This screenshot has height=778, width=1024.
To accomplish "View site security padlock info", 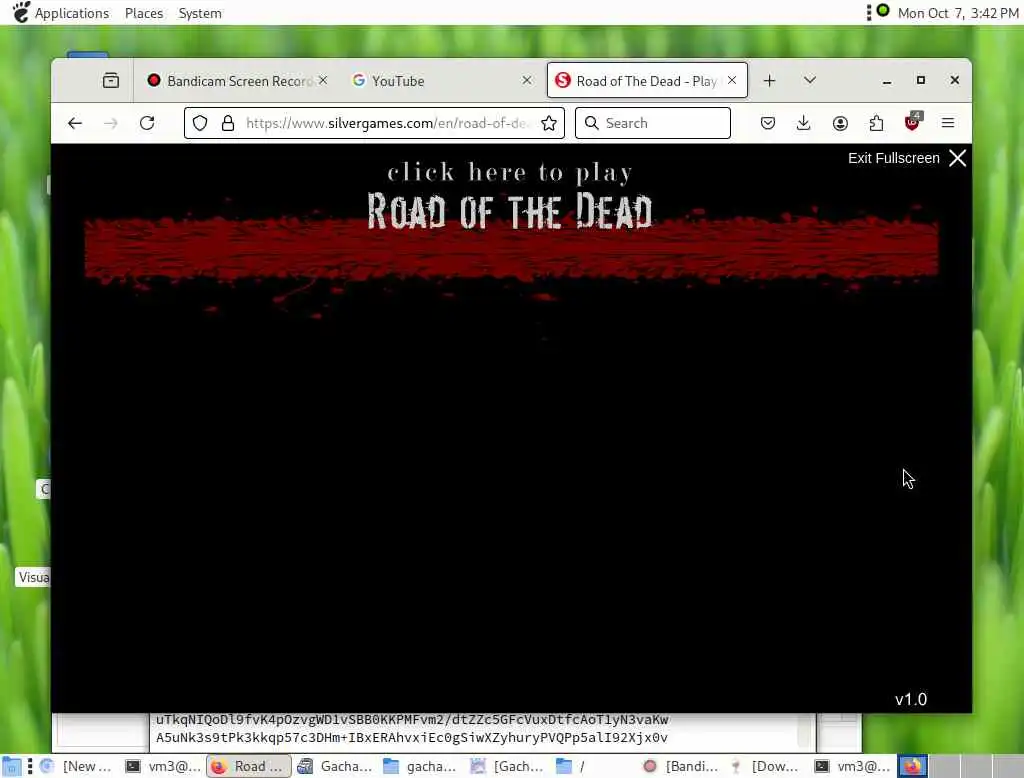I will pos(228,123).
